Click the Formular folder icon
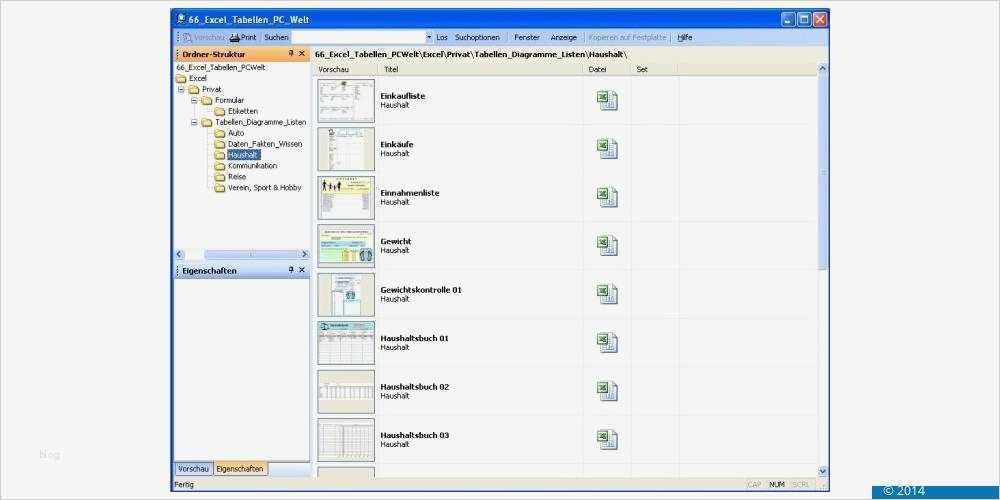Image resolution: width=1000 pixels, height=500 pixels. 207,100
